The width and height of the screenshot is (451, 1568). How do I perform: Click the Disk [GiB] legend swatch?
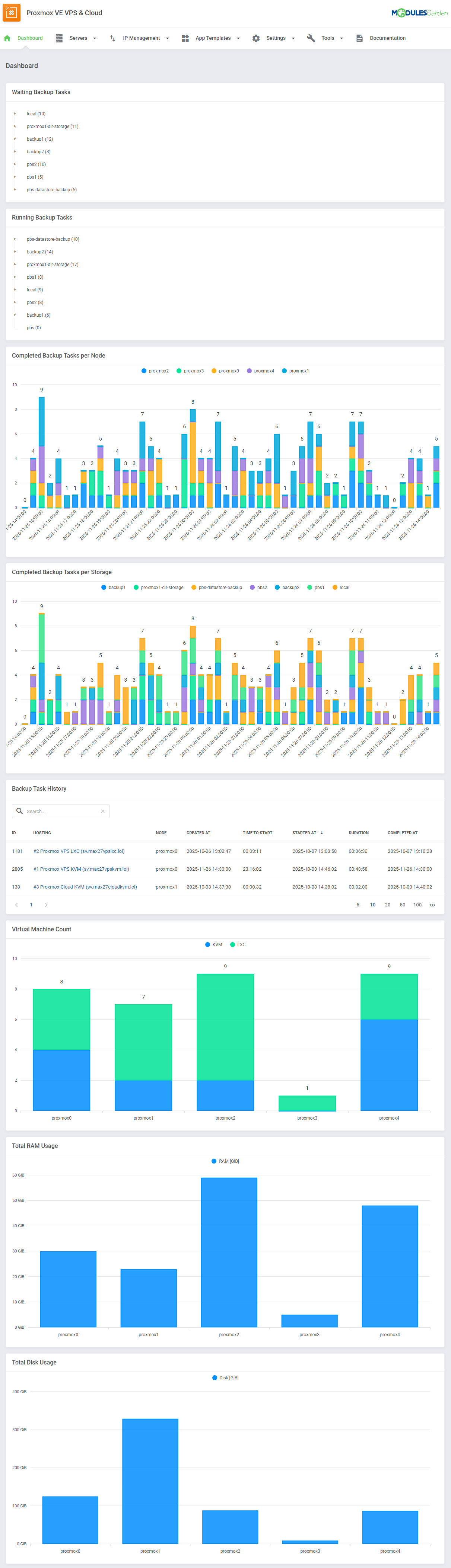[215, 1377]
